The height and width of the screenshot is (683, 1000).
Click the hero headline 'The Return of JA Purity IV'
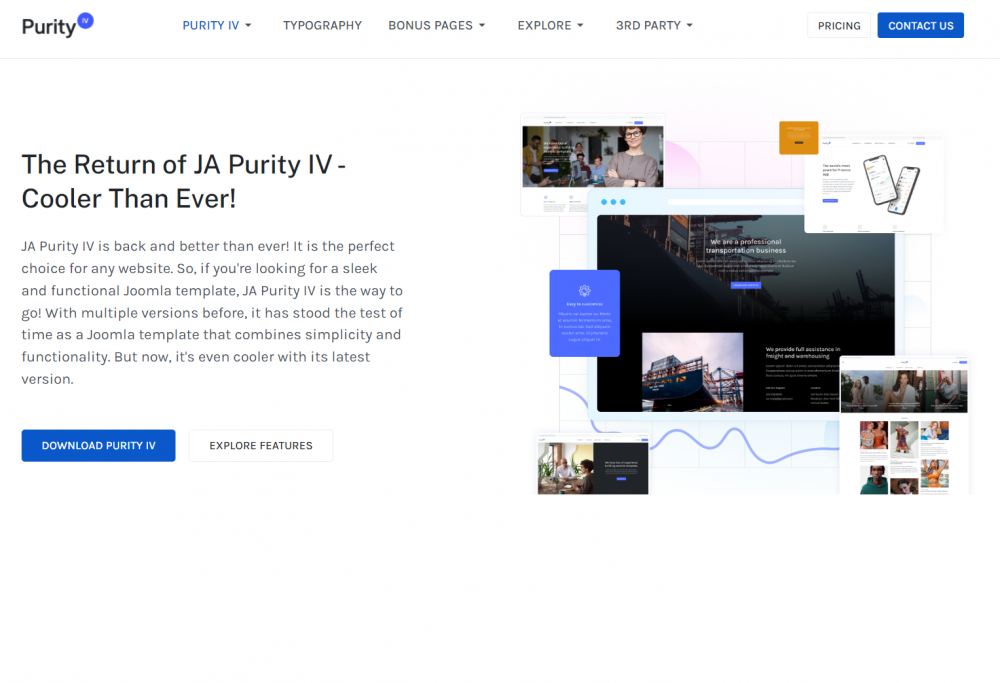pyautogui.click(x=184, y=181)
